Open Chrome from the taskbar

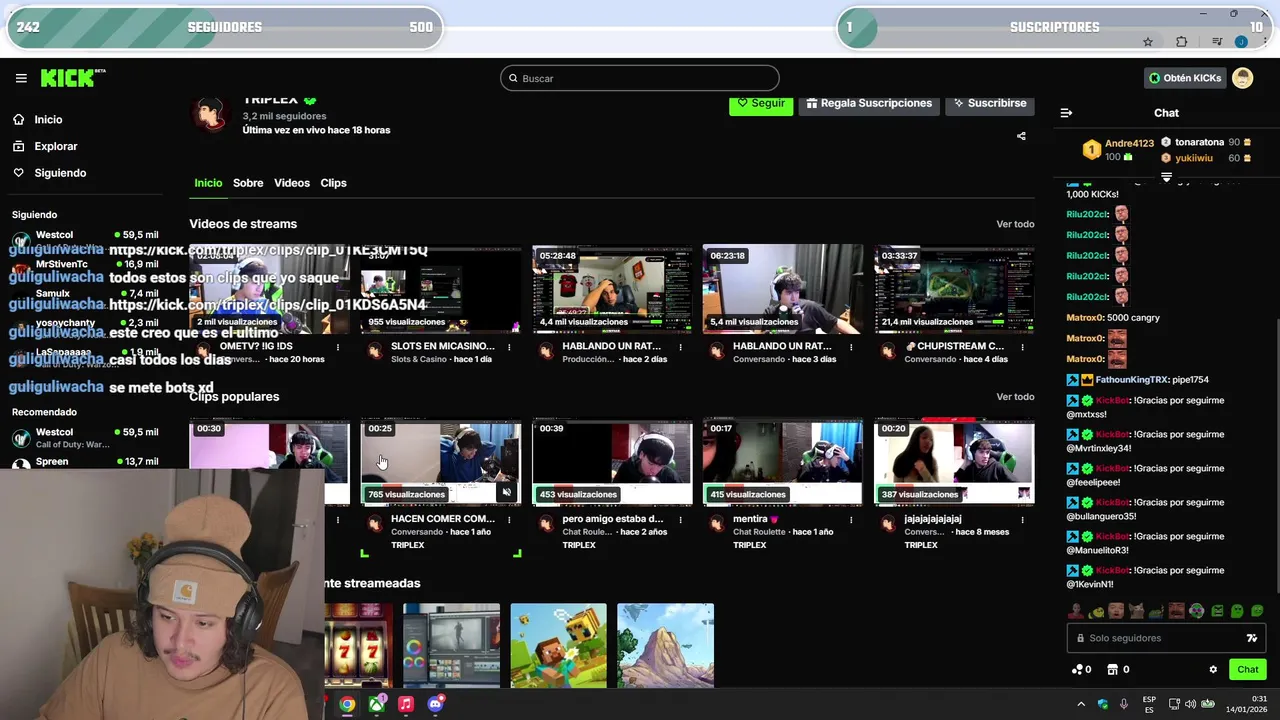pyautogui.click(x=347, y=704)
